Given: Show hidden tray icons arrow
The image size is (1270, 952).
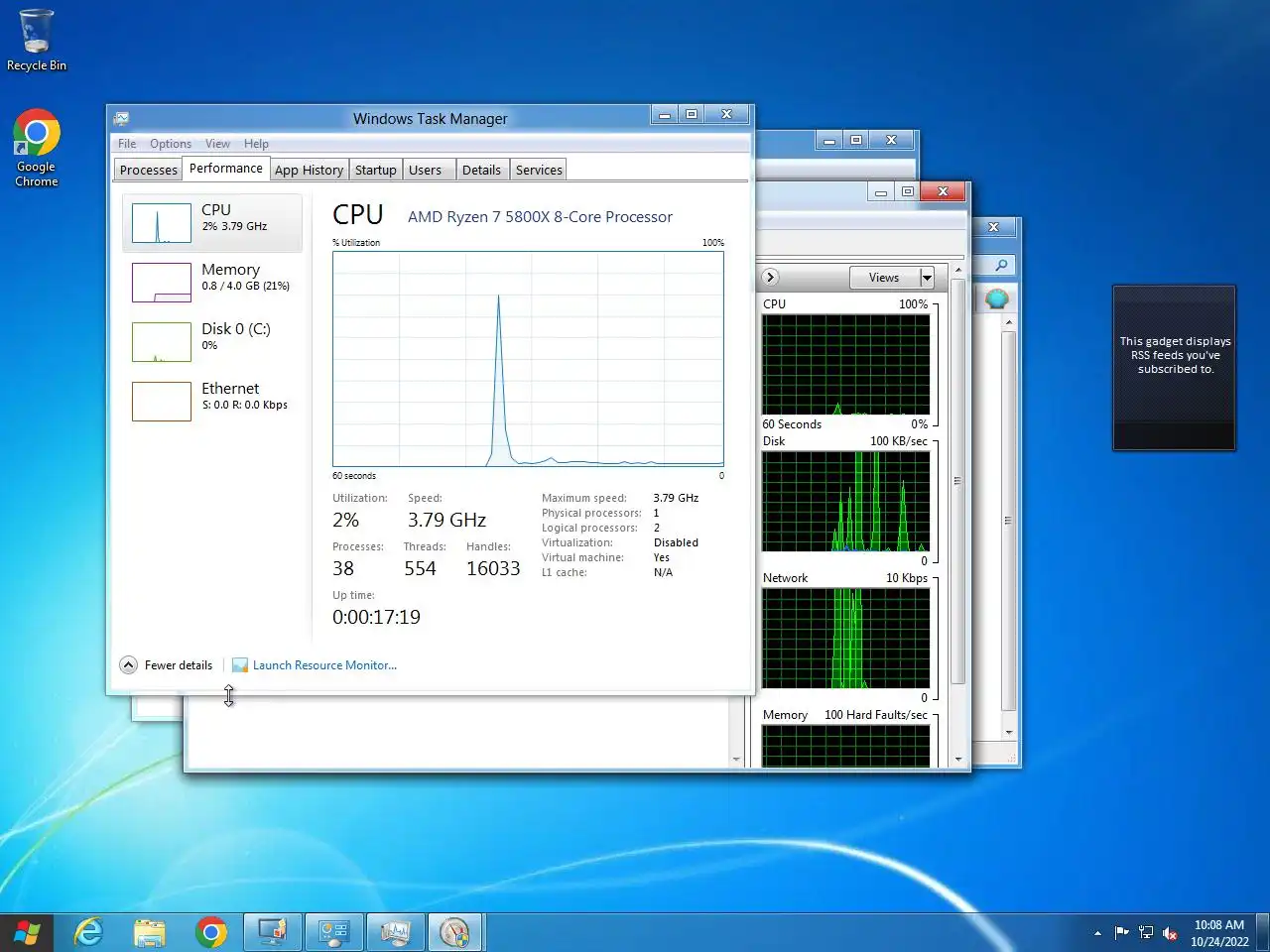Looking at the screenshot, I should point(1097,933).
